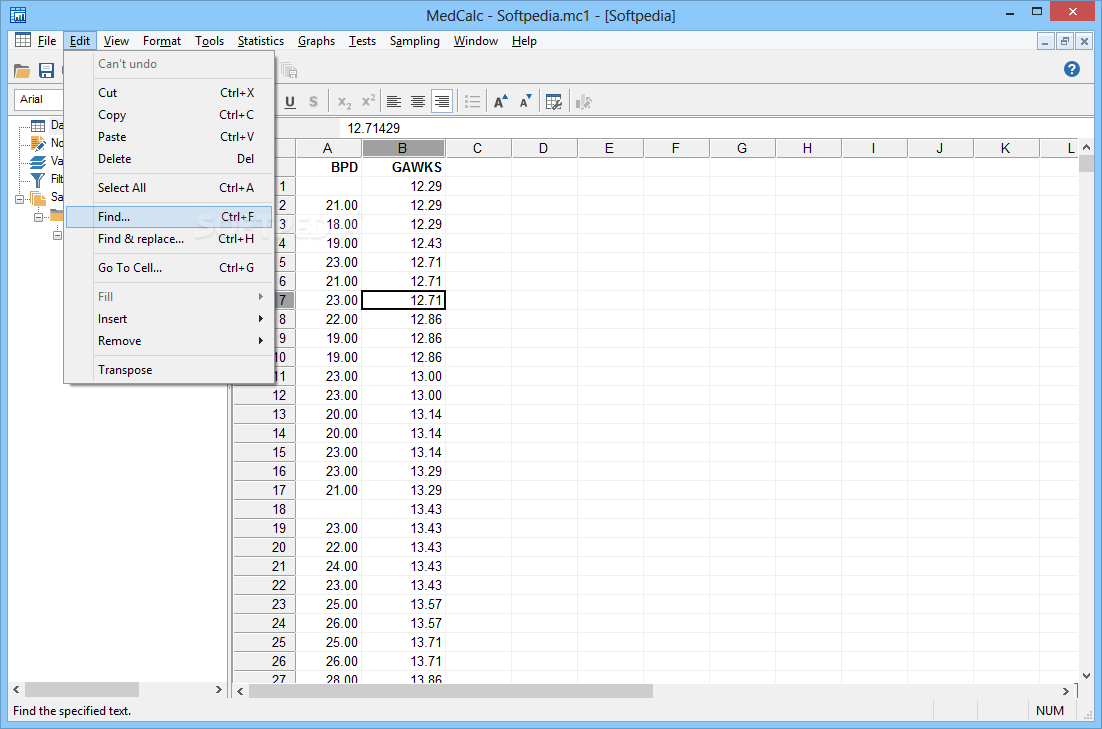Select the Notes icon in tree
Image resolution: width=1102 pixels, height=729 pixels.
click(x=38, y=143)
